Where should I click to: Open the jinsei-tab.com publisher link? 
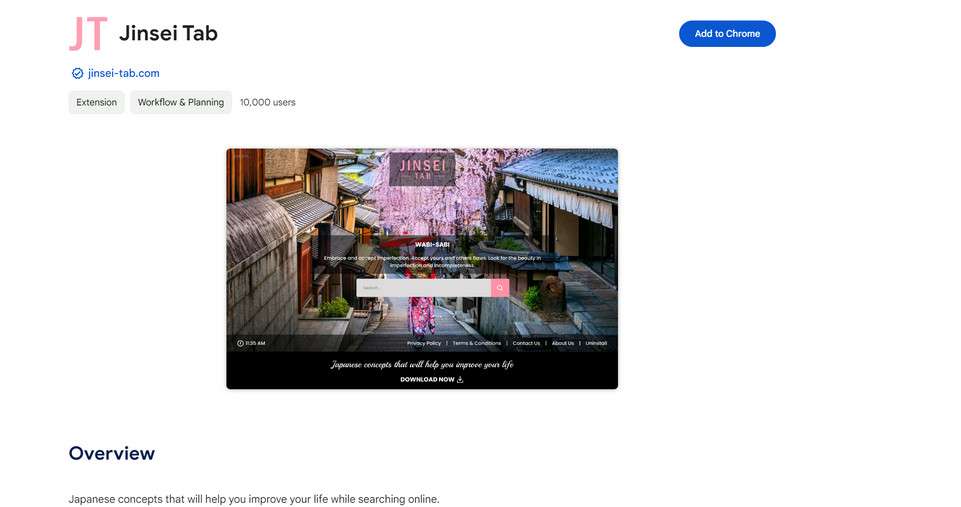click(x=123, y=74)
